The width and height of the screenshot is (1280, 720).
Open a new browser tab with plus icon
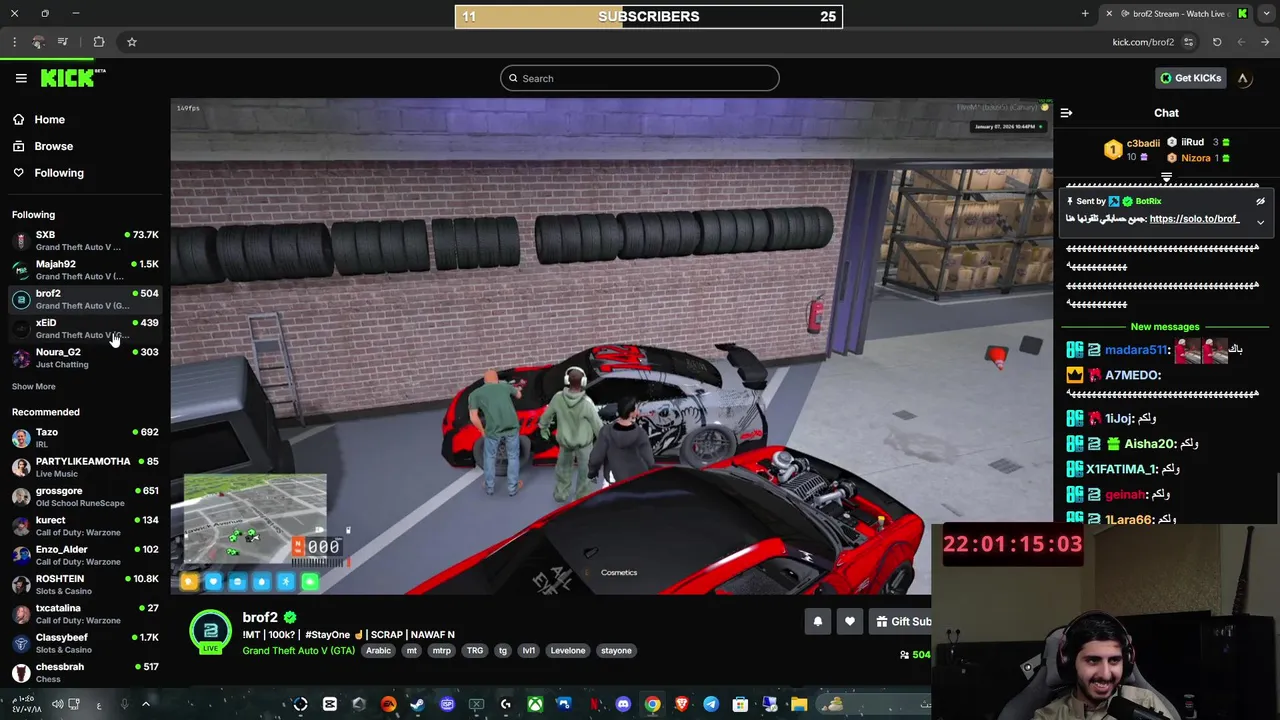coord(1085,14)
